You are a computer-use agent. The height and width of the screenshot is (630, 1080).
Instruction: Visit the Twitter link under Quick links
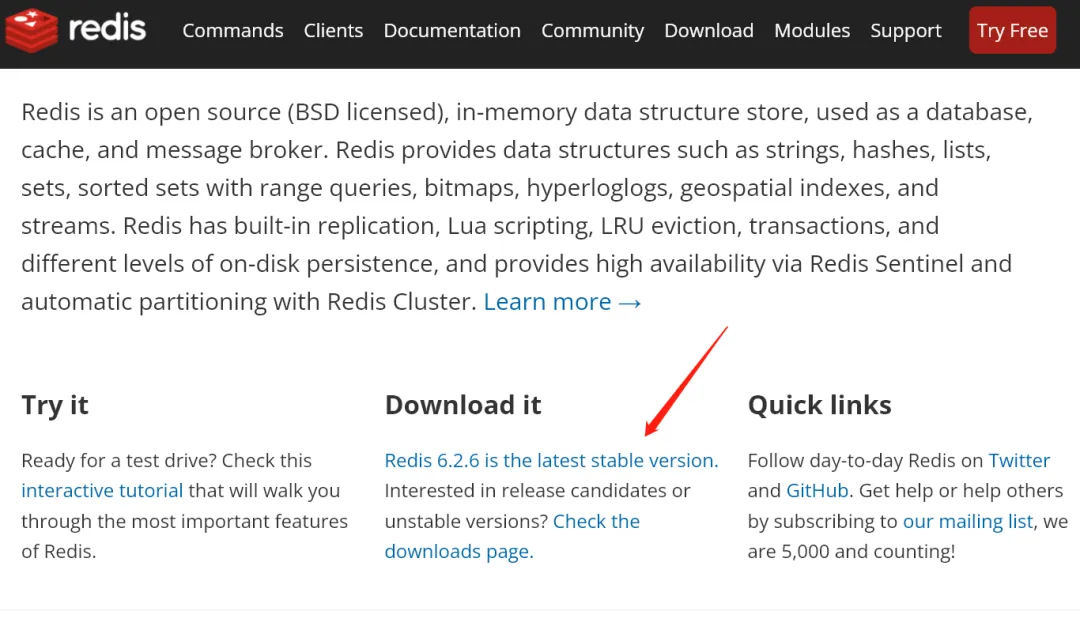(1019, 461)
